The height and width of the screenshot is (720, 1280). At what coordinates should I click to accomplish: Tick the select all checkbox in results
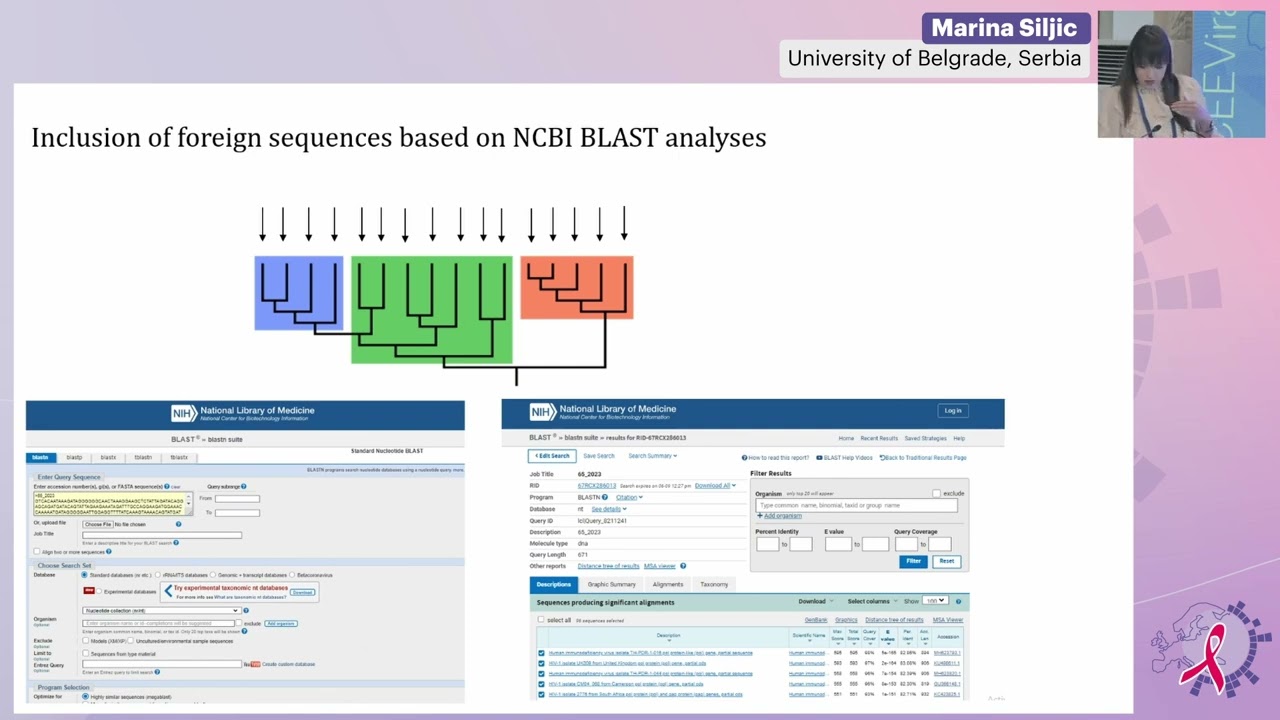pos(541,620)
